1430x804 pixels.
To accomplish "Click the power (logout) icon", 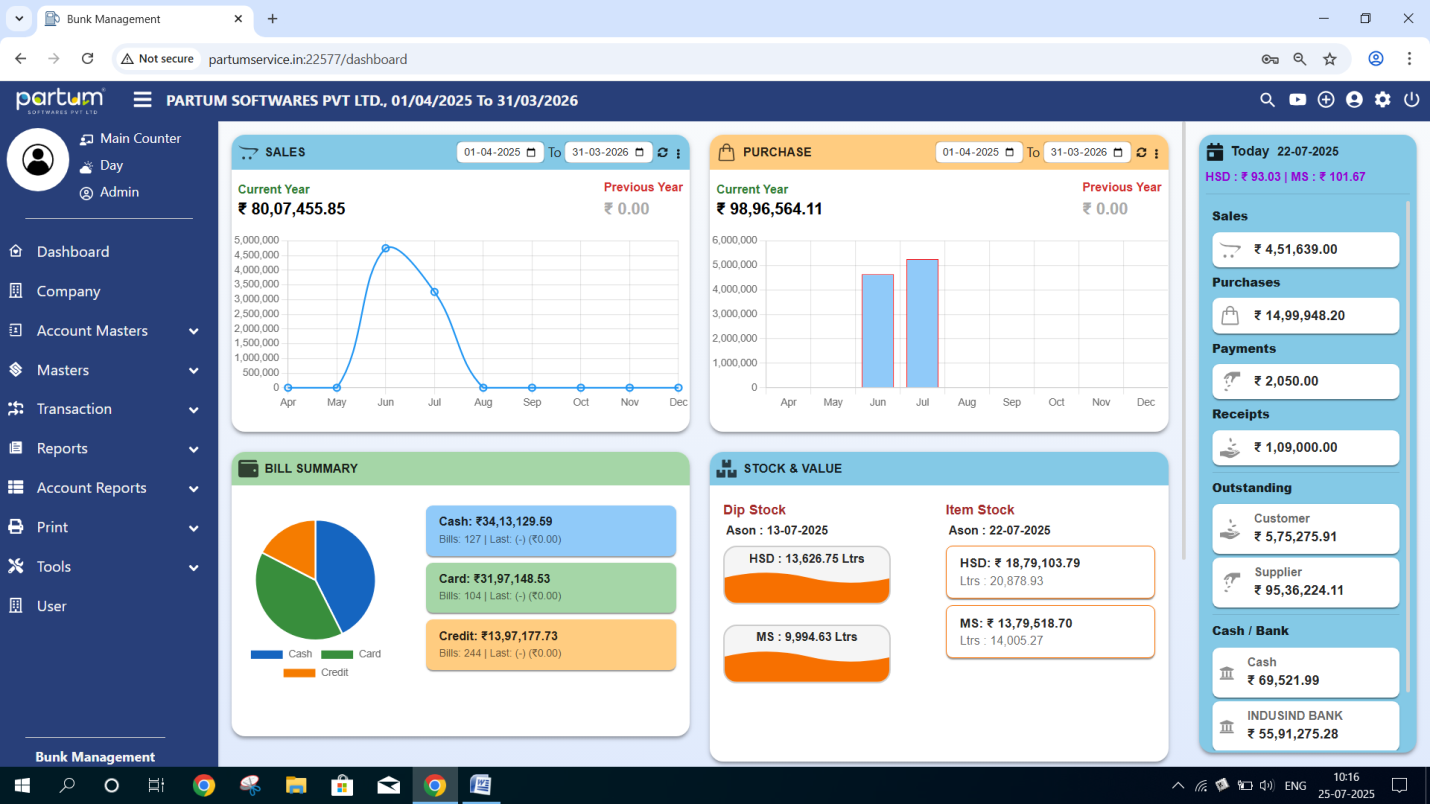I will click(x=1410, y=99).
